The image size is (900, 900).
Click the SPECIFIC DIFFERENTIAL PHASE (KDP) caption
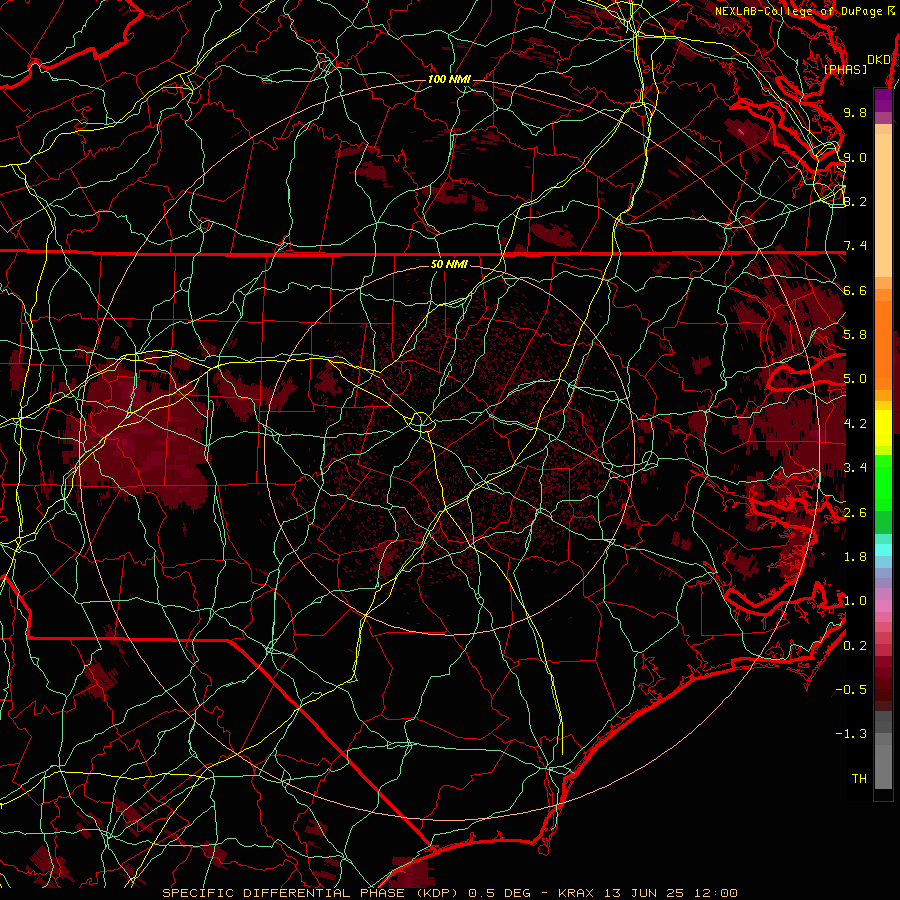click(311, 893)
